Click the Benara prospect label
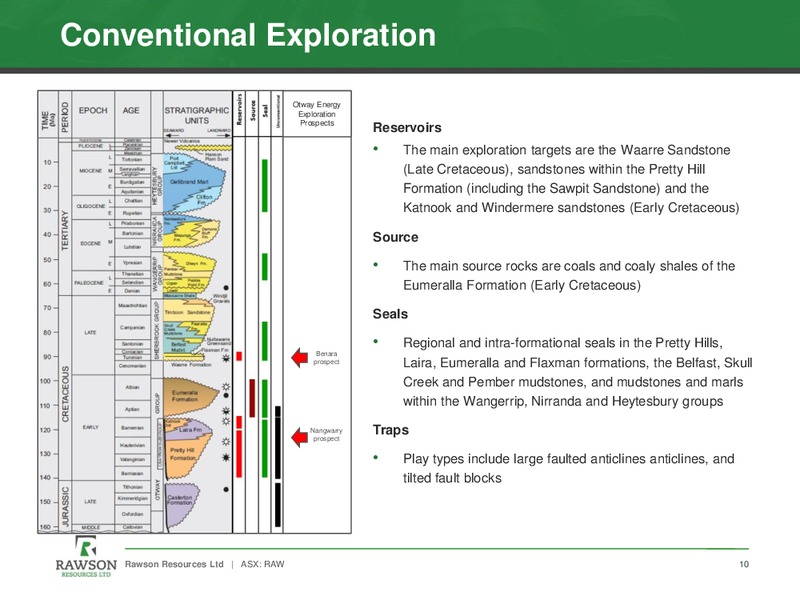This screenshot has height=600, width=800. pos(327,358)
